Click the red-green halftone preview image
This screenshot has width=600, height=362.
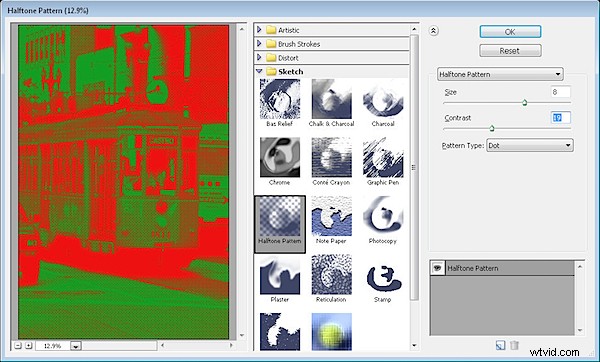click(124, 182)
